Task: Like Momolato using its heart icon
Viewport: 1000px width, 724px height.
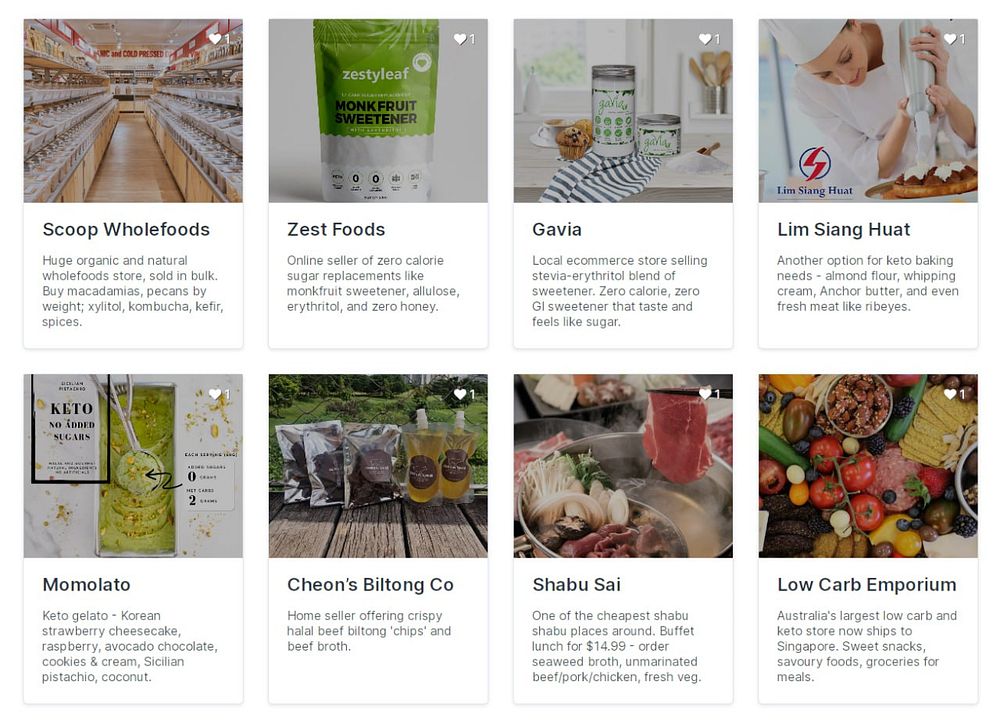Action: (215, 394)
